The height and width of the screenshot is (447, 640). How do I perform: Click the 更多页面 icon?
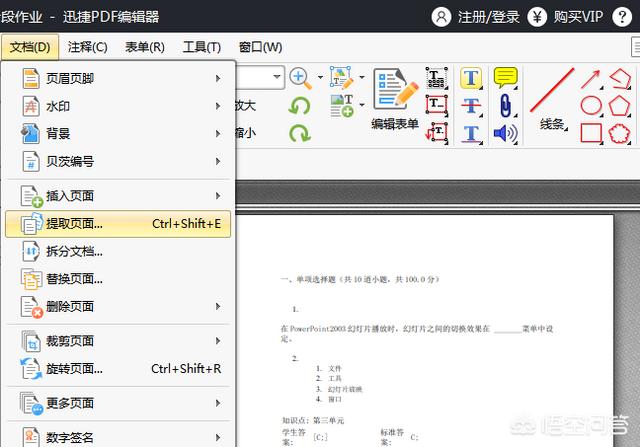[31, 403]
